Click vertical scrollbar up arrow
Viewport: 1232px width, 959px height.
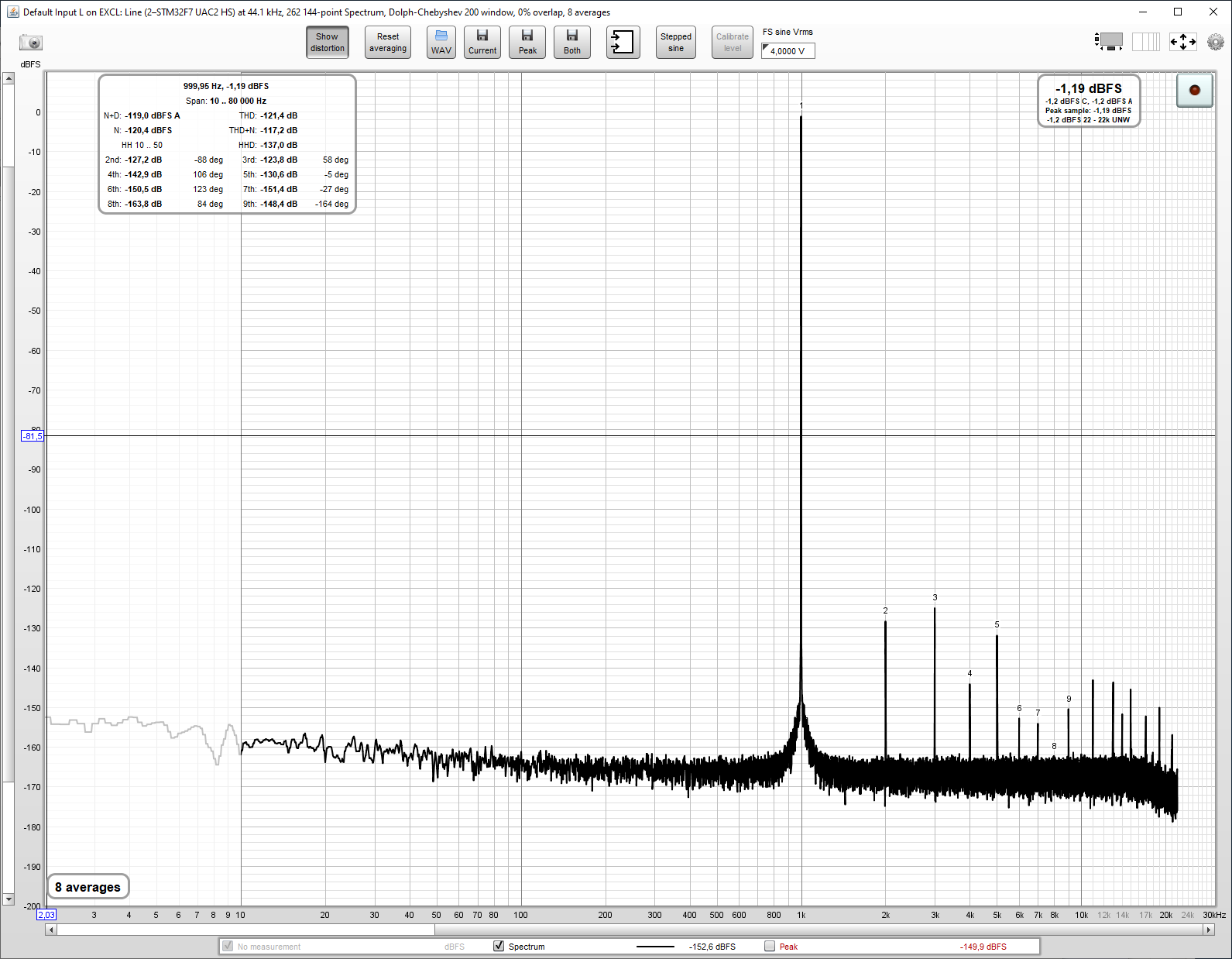click(9, 78)
